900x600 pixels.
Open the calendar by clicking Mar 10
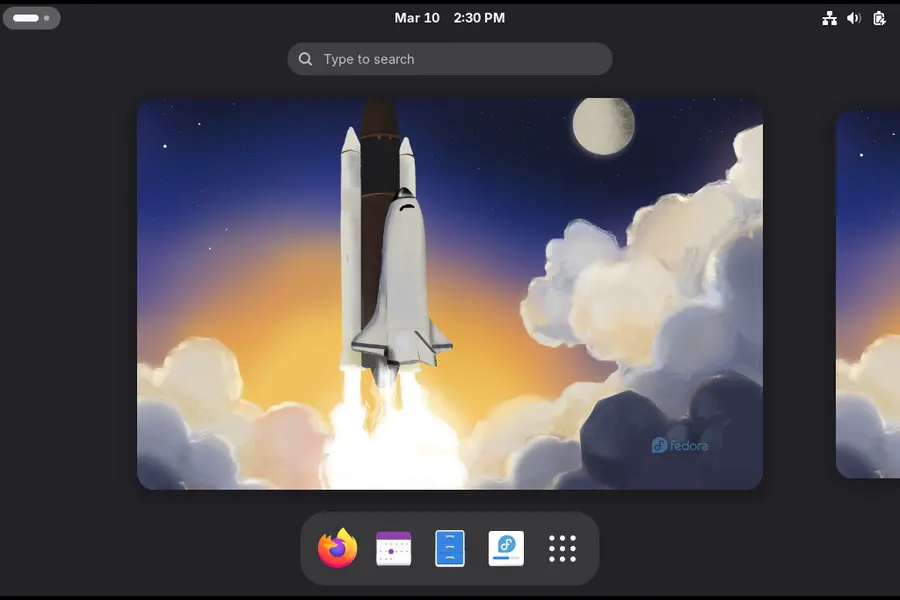coord(417,17)
